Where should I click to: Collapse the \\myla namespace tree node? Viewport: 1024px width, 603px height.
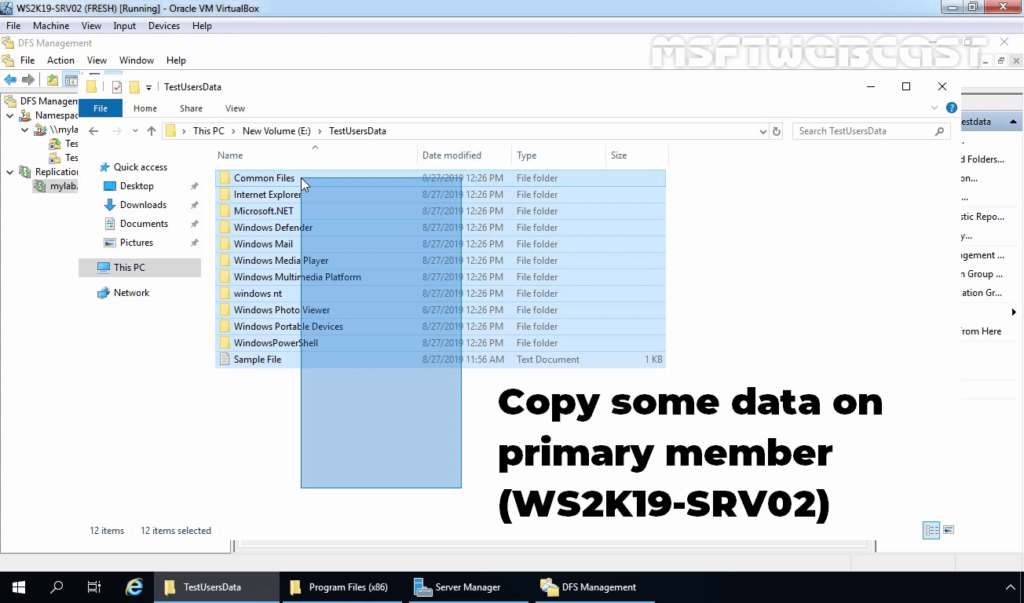25,129
